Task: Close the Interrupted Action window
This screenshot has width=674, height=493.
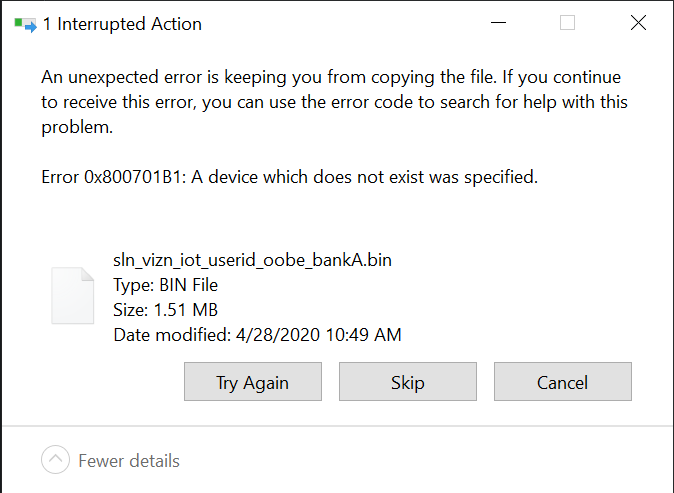Action: click(x=638, y=22)
